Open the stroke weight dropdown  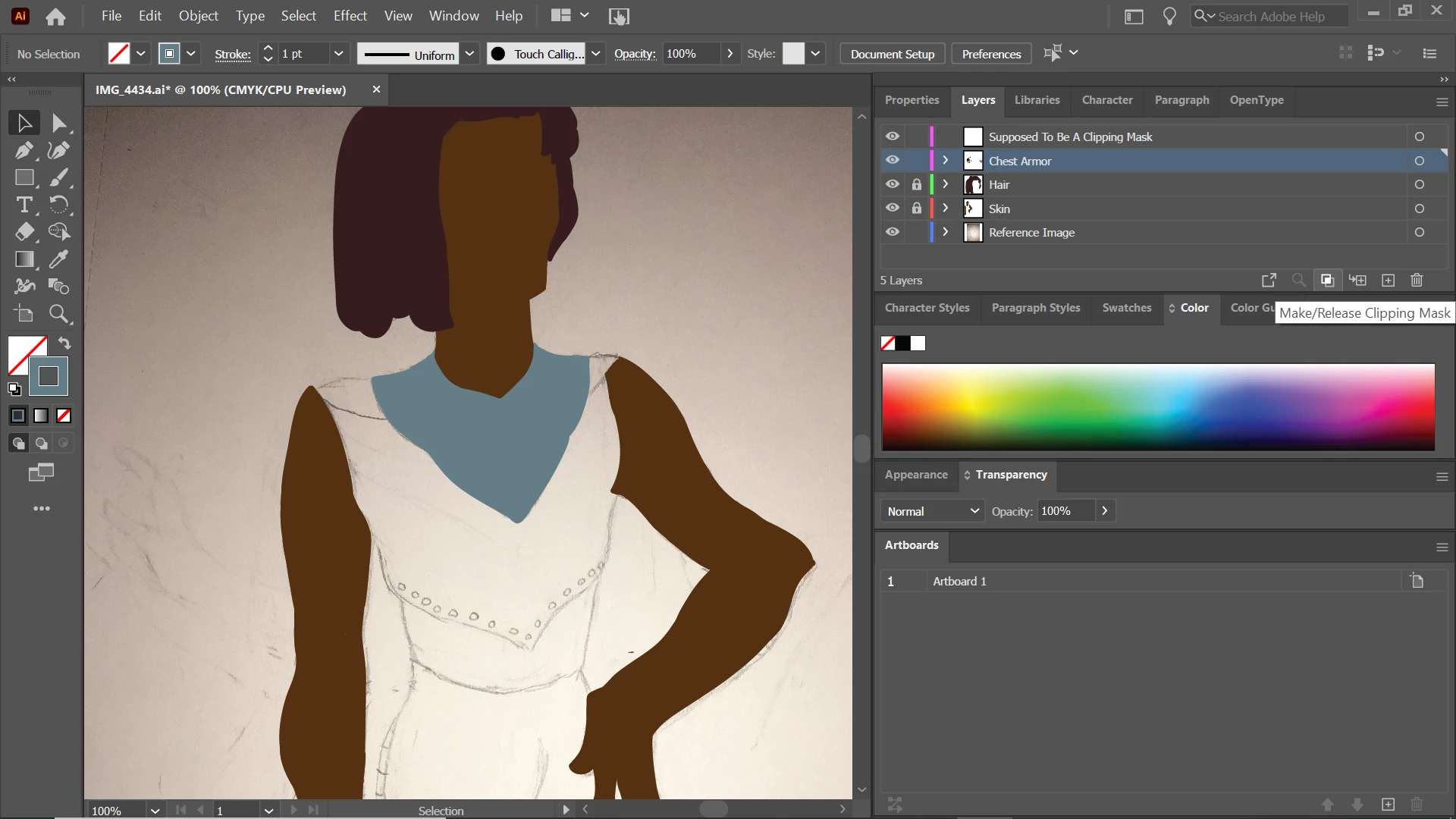(338, 54)
